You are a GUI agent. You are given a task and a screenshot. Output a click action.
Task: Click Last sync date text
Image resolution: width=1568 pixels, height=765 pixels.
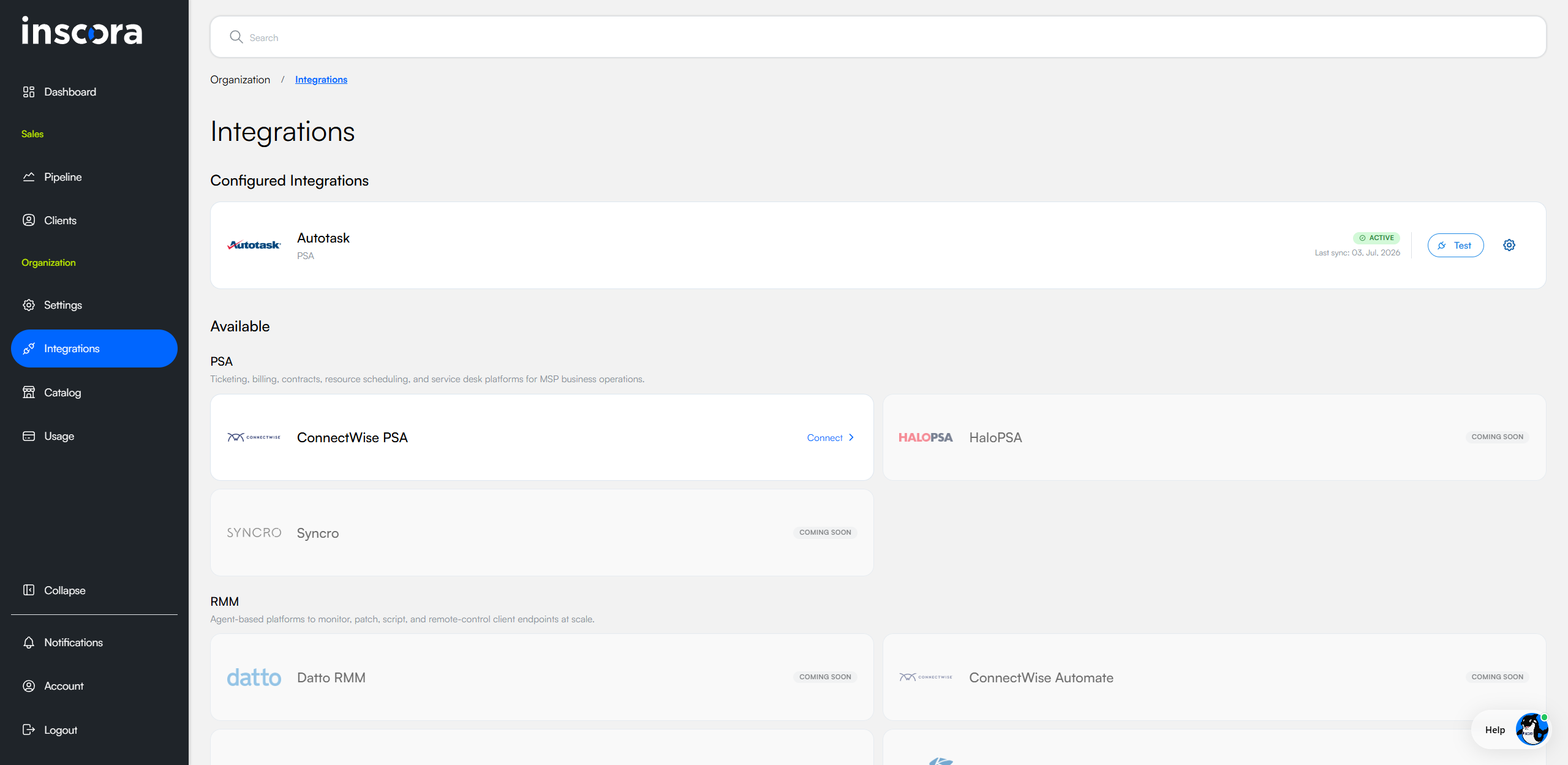pyautogui.click(x=1357, y=253)
